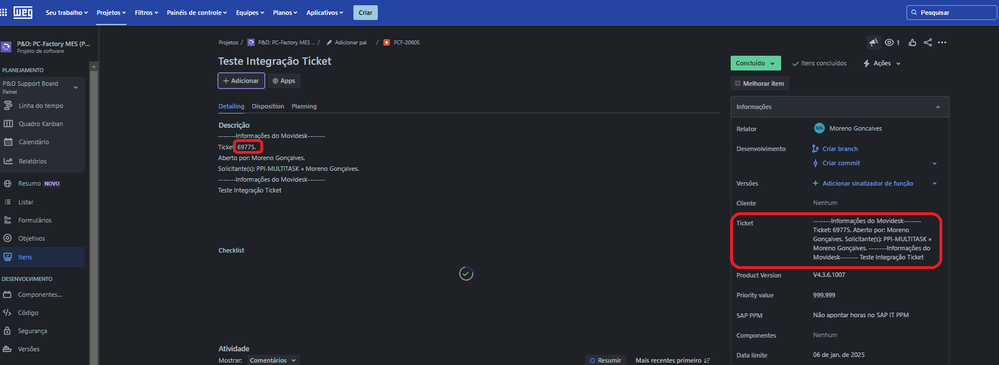
Task: Open Quadro Kanban in sidebar
Action: click(x=42, y=124)
